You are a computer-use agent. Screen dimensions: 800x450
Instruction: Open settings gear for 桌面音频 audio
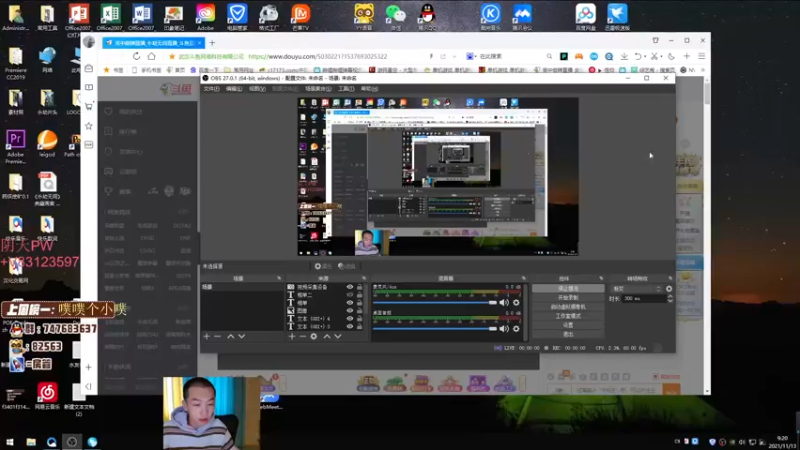pos(516,329)
